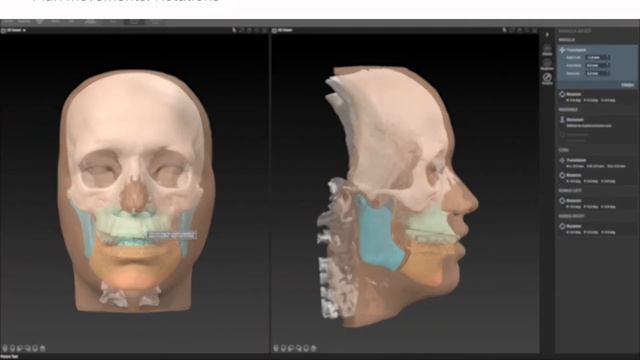
Task: Select fifth head-orientation icon below left 3D viewer
Action: click(x=35, y=348)
